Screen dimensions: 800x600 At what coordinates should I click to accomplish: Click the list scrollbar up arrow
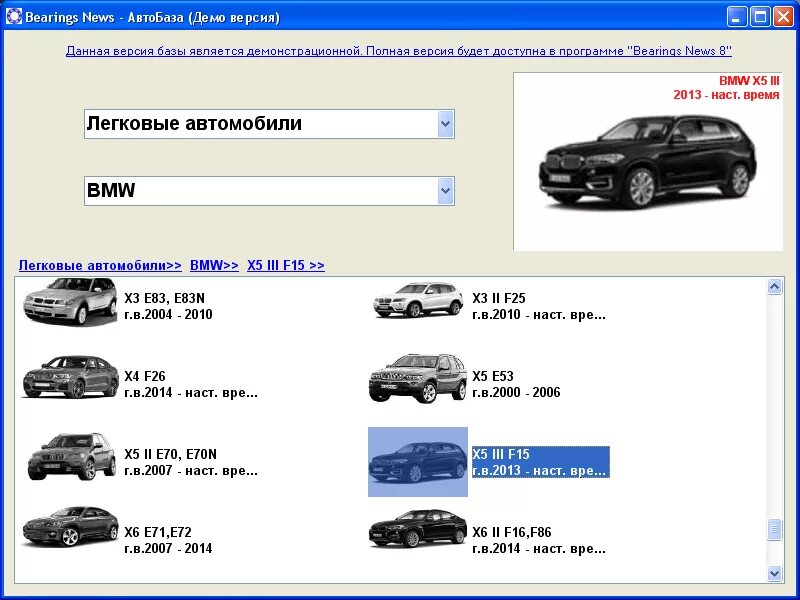tap(774, 287)
